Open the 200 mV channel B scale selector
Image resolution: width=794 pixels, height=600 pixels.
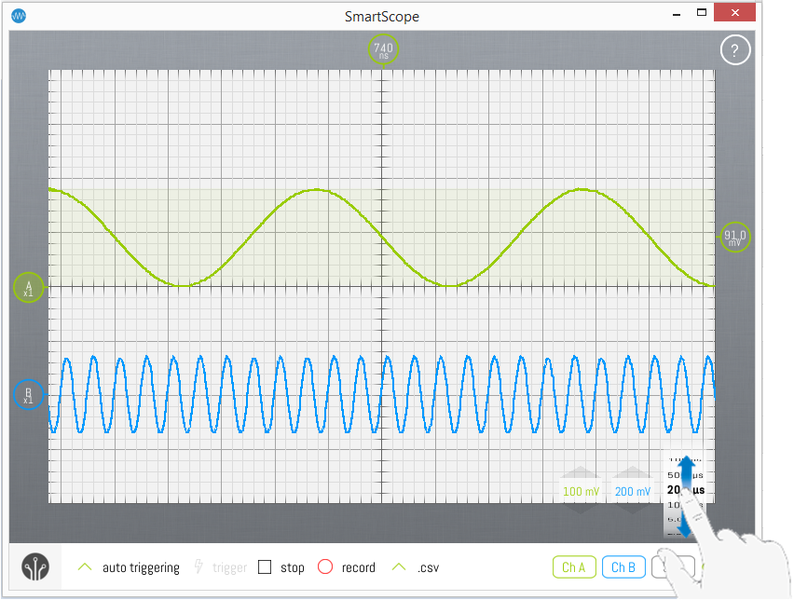coord(631,491)
